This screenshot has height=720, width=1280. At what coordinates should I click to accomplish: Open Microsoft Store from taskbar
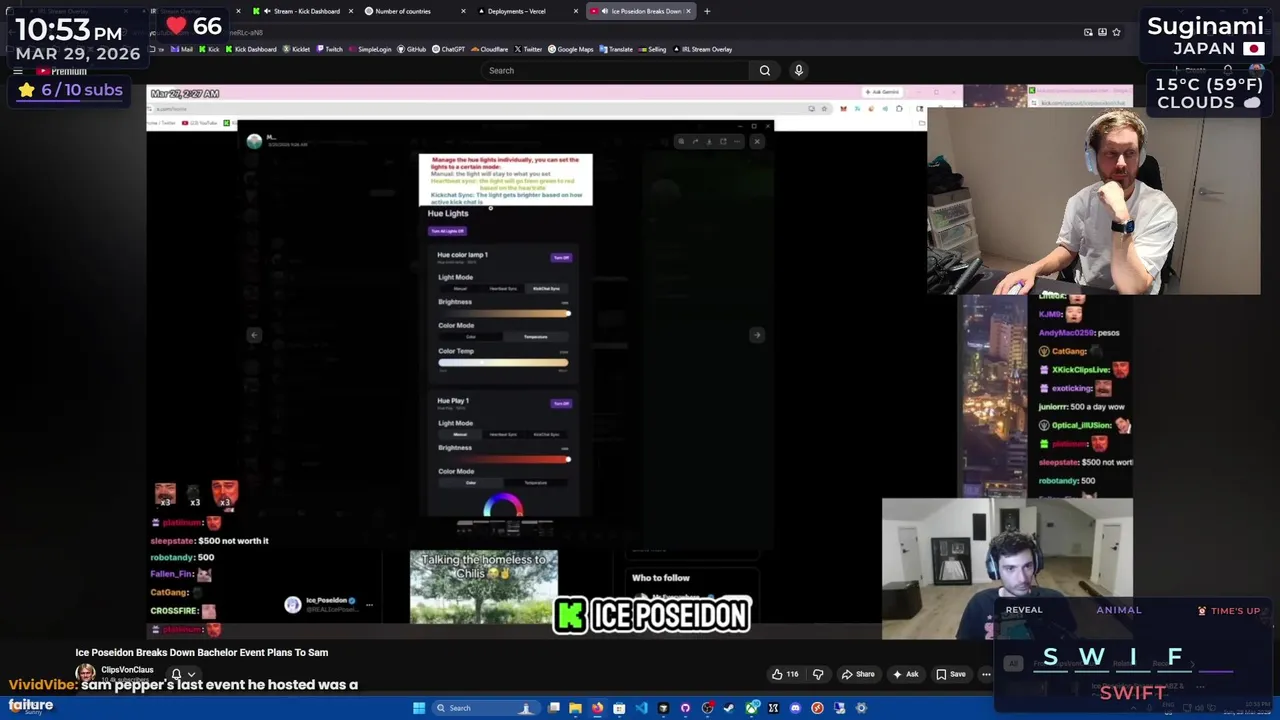click(619, 708)
